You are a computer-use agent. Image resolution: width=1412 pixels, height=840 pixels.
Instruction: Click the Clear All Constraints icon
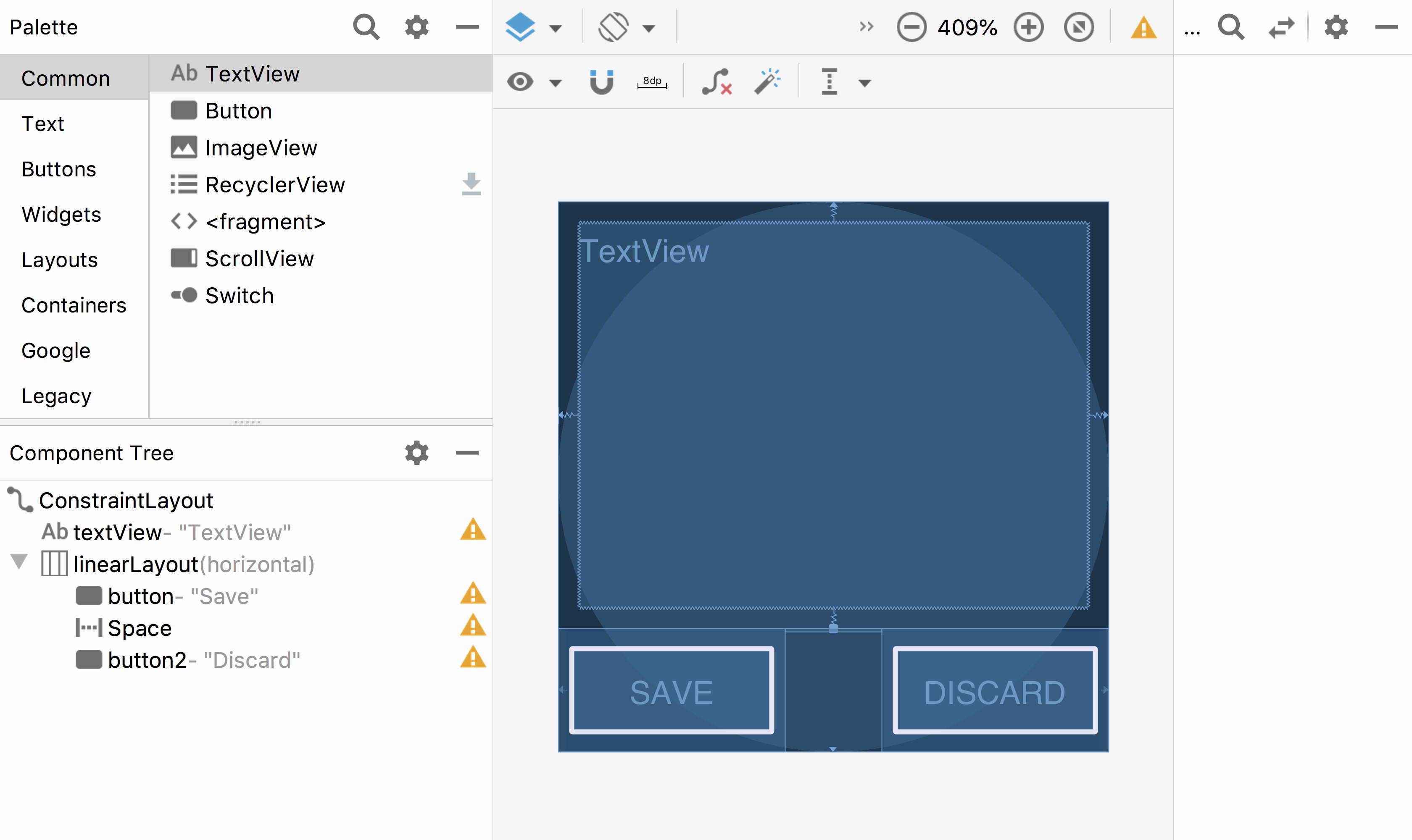716,82
